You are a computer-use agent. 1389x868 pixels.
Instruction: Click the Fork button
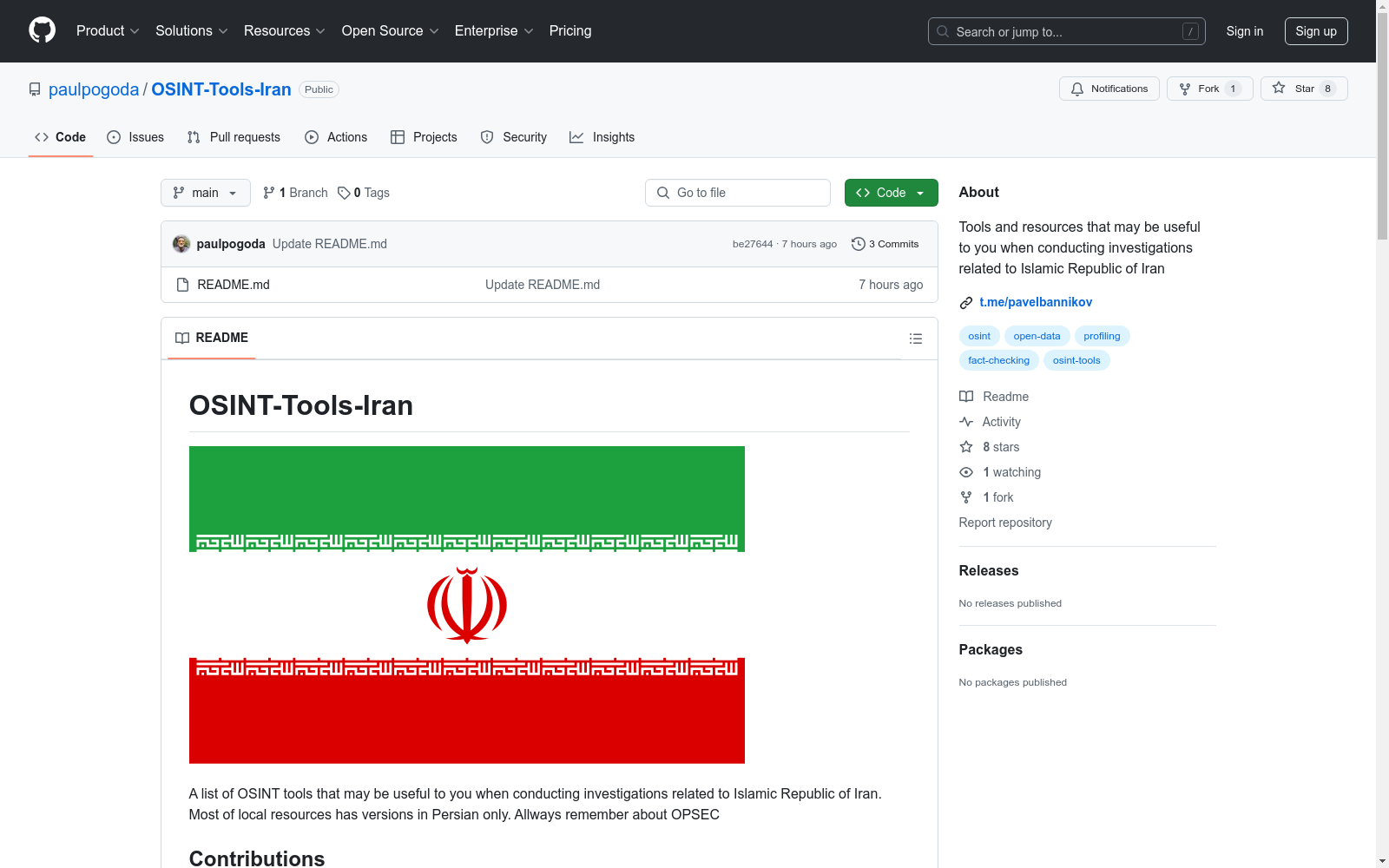pyautogui.click(x=1209, y=89)
